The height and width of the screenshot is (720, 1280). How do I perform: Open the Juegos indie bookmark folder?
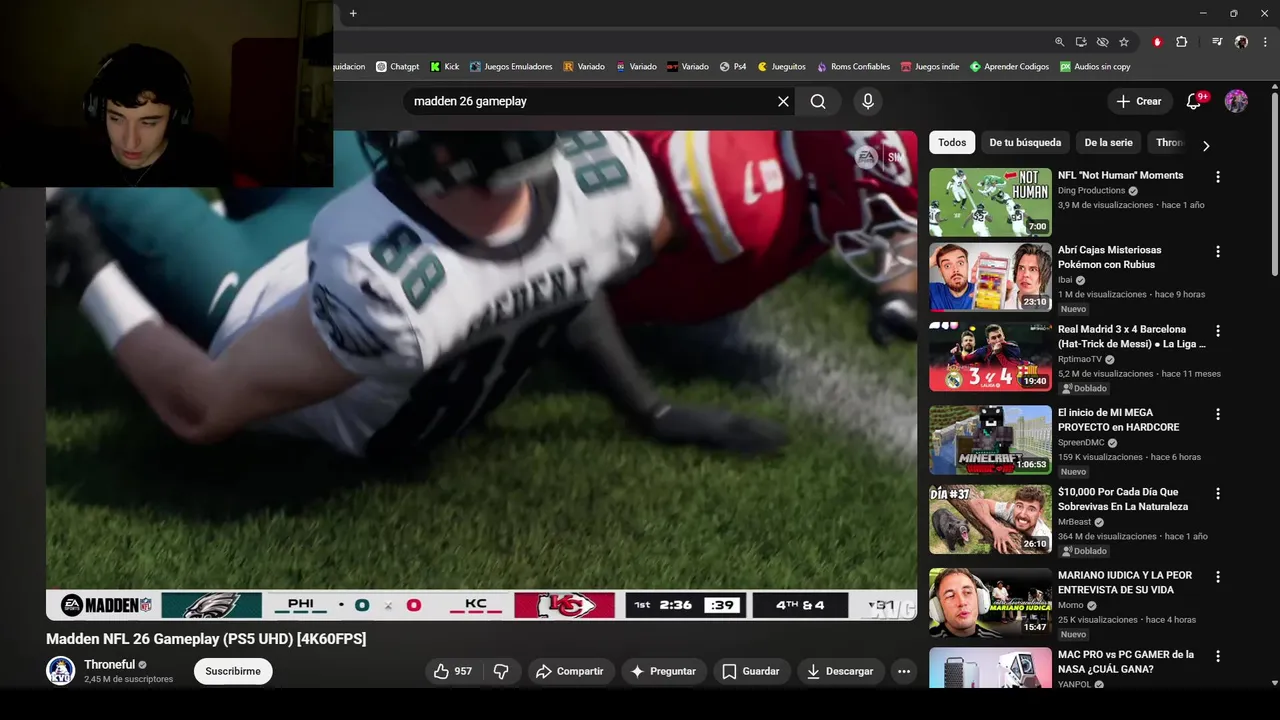point(929,67)
